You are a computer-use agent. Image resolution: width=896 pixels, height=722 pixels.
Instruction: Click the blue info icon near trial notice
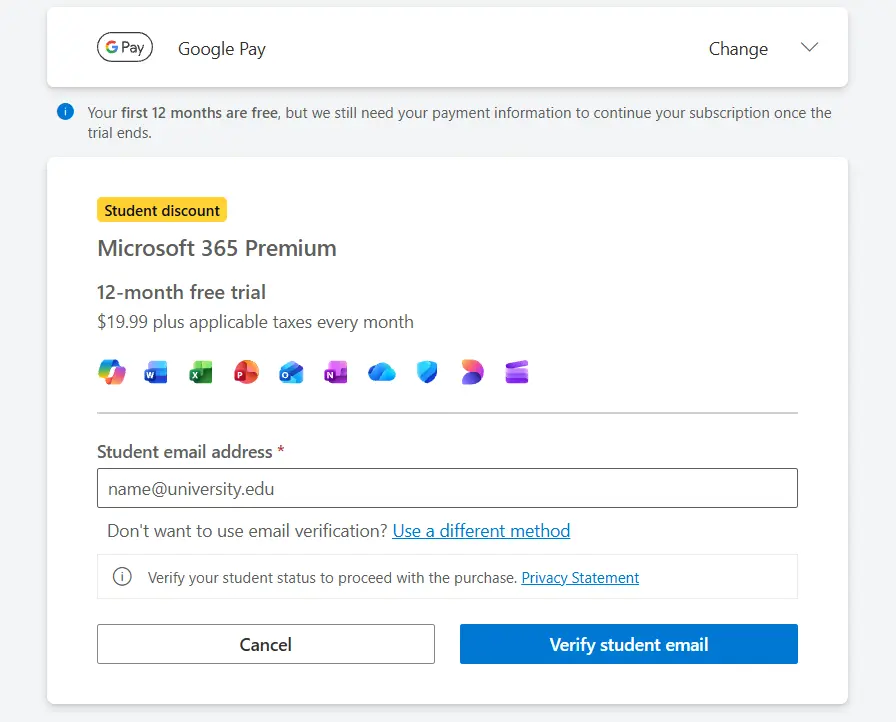coord(65,111)
